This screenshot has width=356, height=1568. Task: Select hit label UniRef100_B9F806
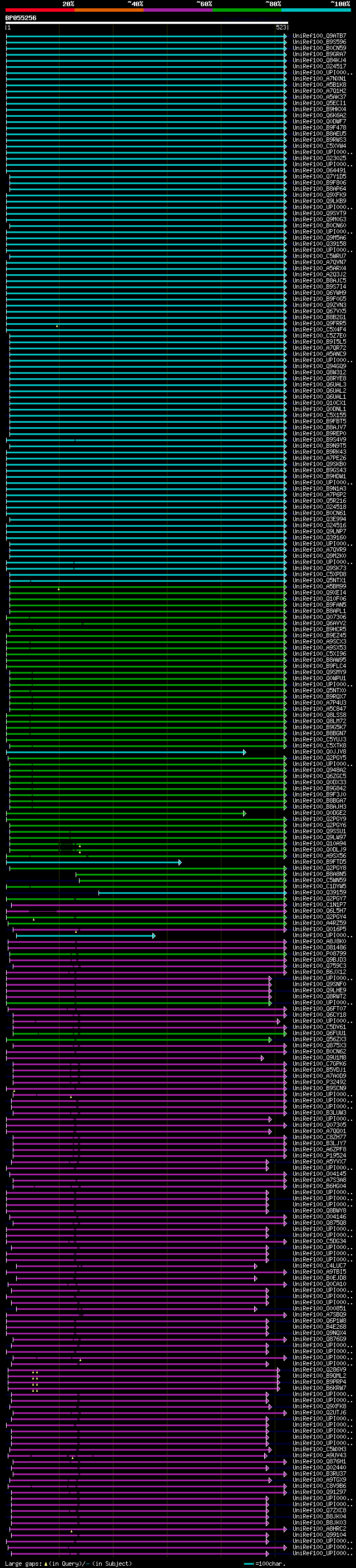(319, 182)
